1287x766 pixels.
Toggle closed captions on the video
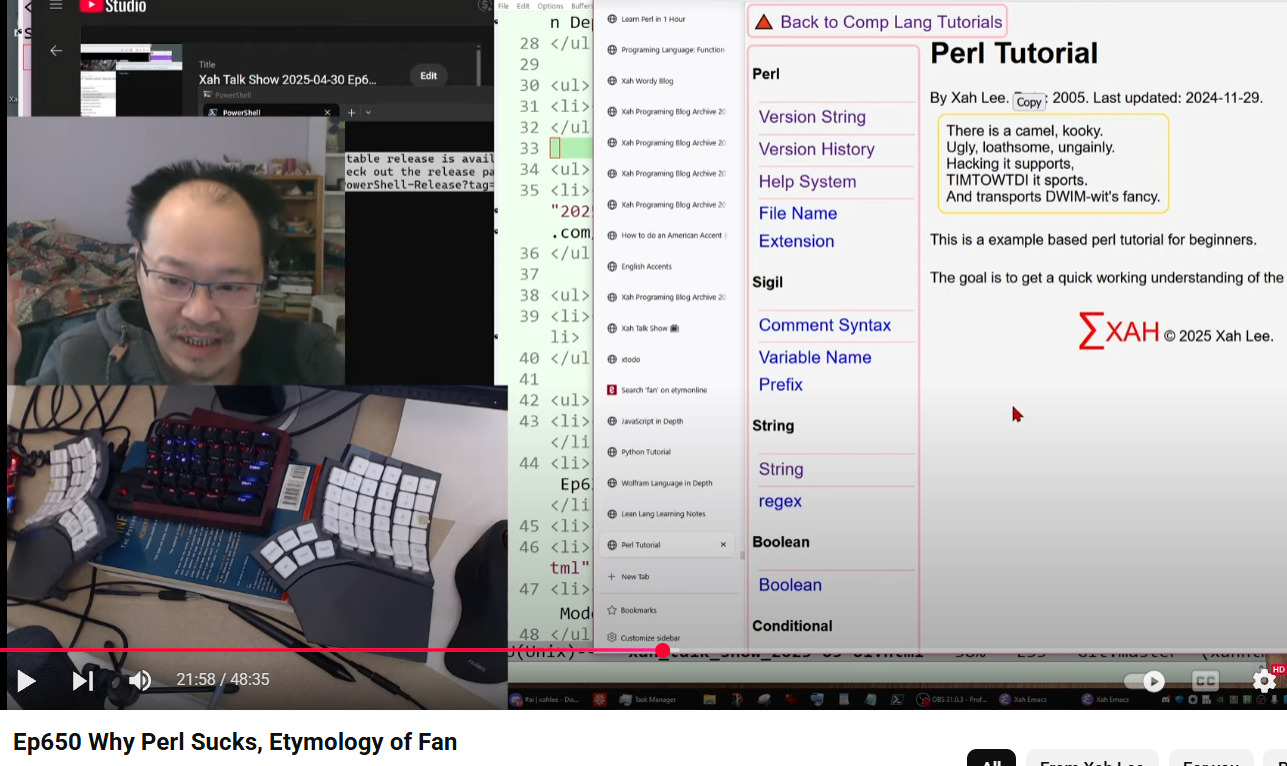click(1206, 682)
